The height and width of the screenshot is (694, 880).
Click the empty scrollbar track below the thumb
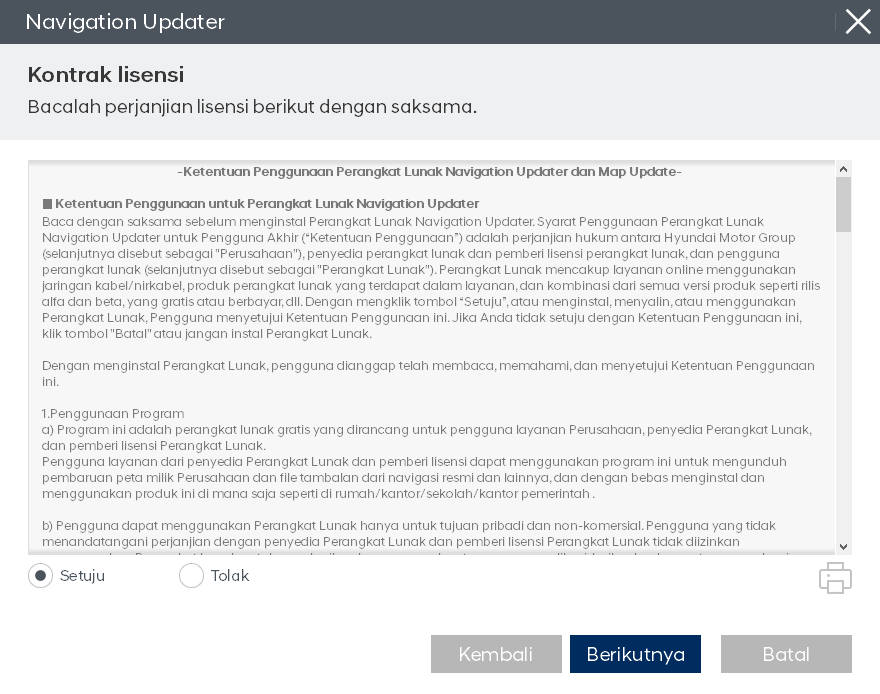(843, 400)
